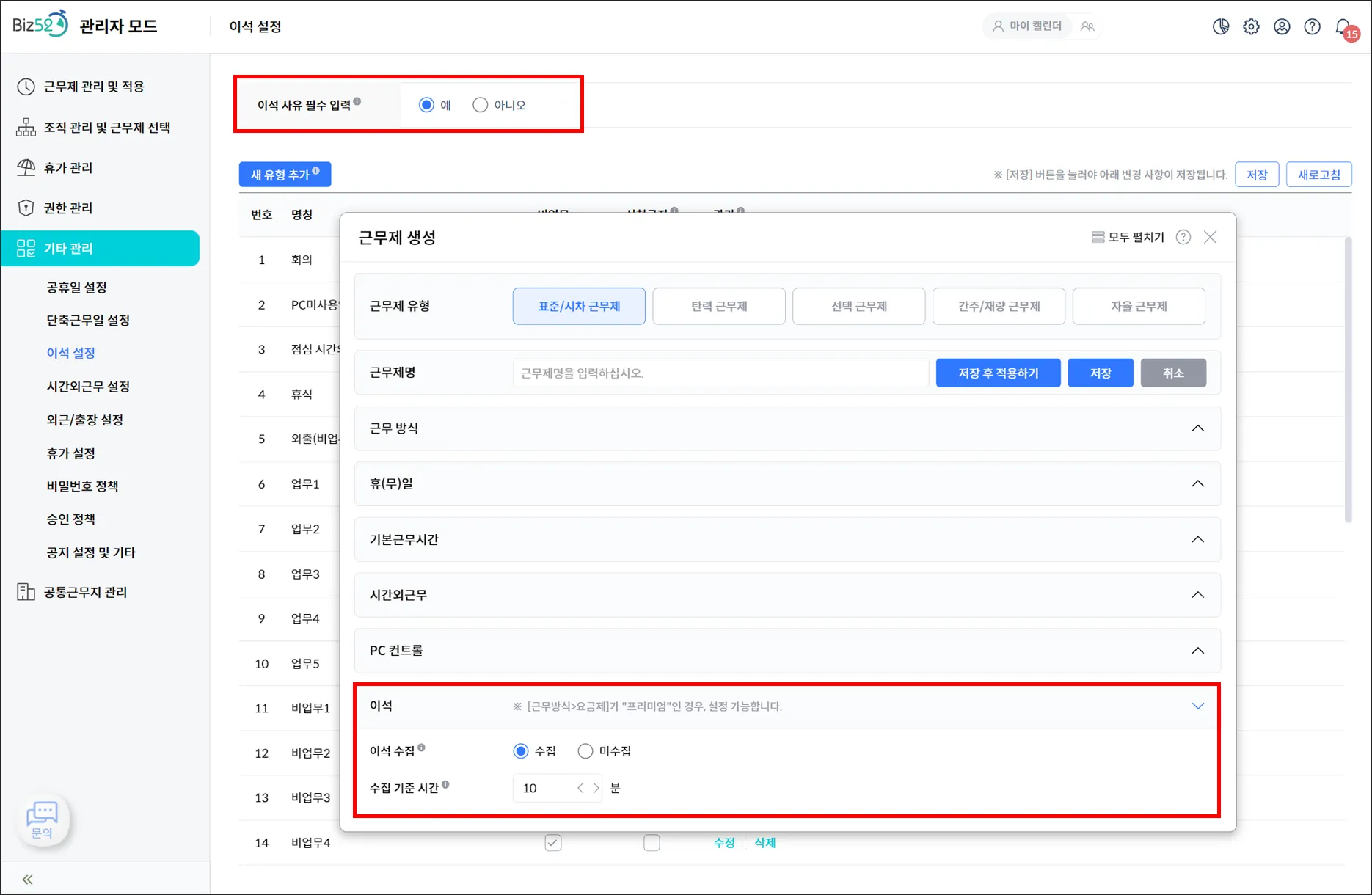Screen dimensions: 1372x895
Task: Click the blue 저장 button in the dialog
Action: pyautogui.click(x=1101, y=373)
